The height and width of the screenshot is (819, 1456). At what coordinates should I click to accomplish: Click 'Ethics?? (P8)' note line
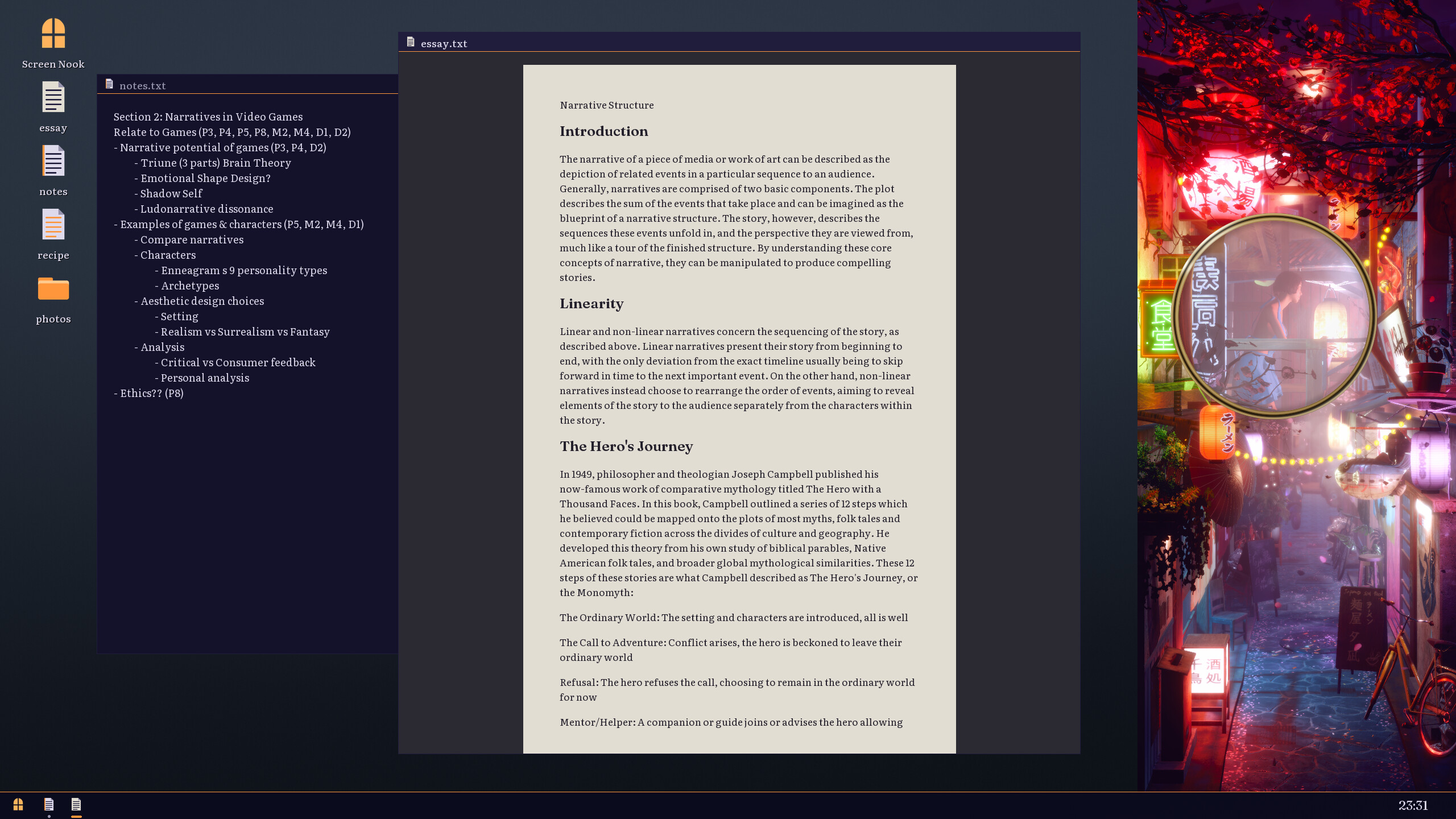[148, 393]
